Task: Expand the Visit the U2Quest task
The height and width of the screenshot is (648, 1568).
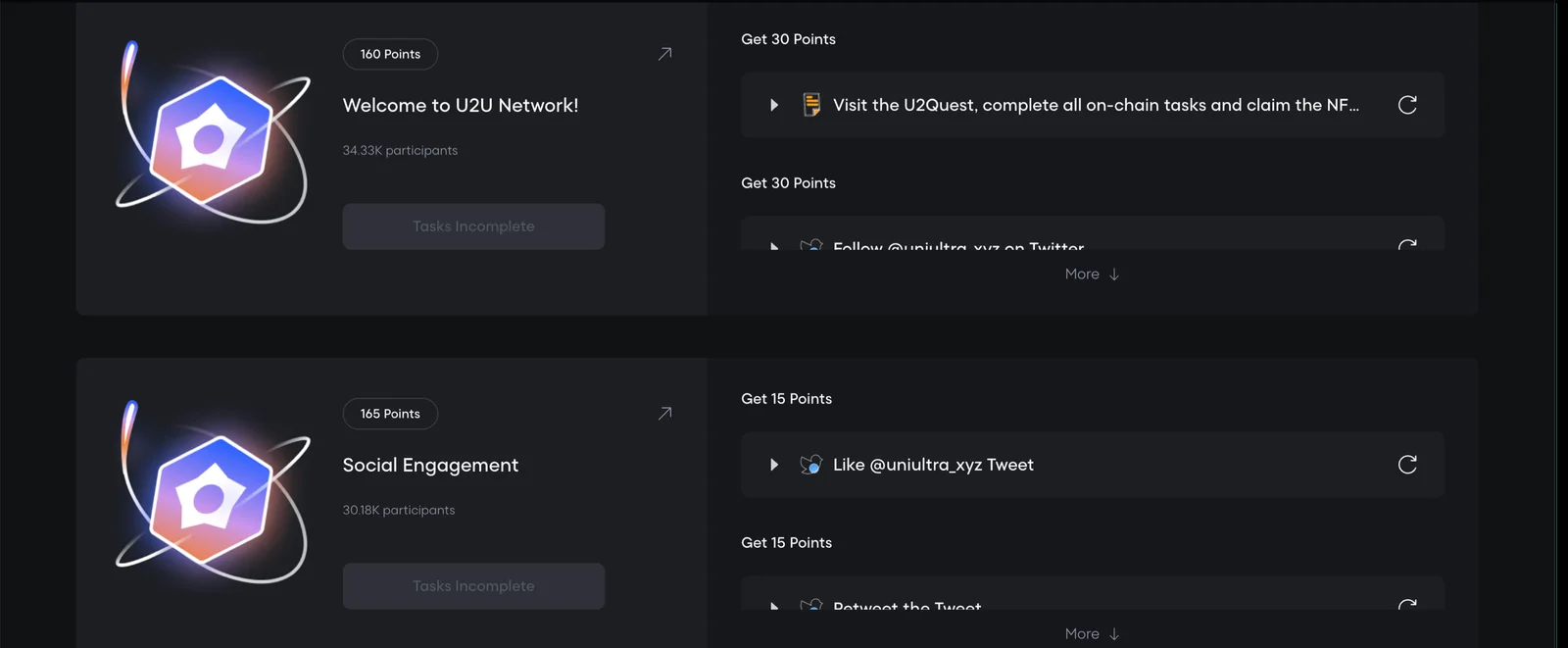Action: point(774,105)
